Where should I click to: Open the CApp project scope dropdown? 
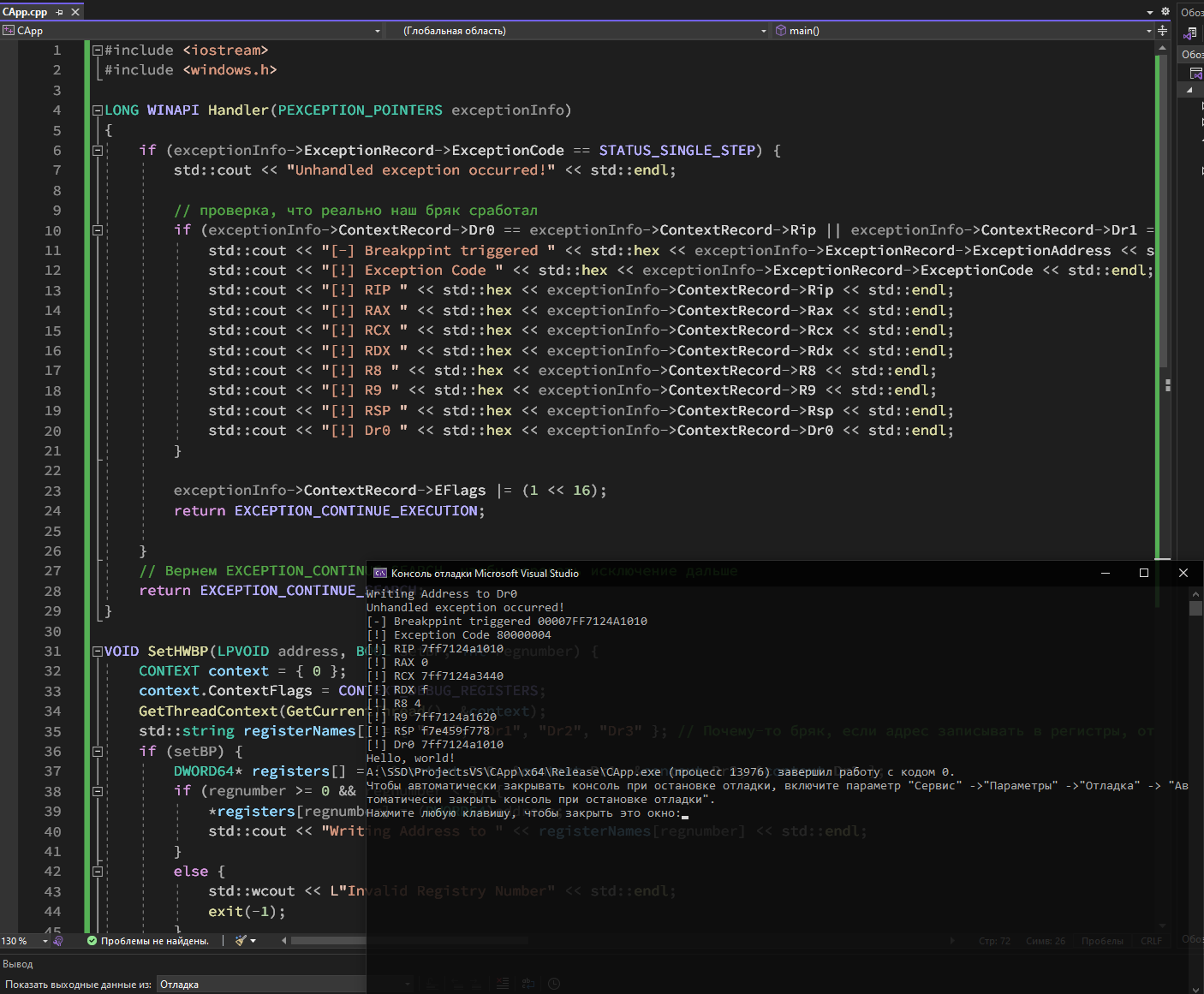coord(192,31)
